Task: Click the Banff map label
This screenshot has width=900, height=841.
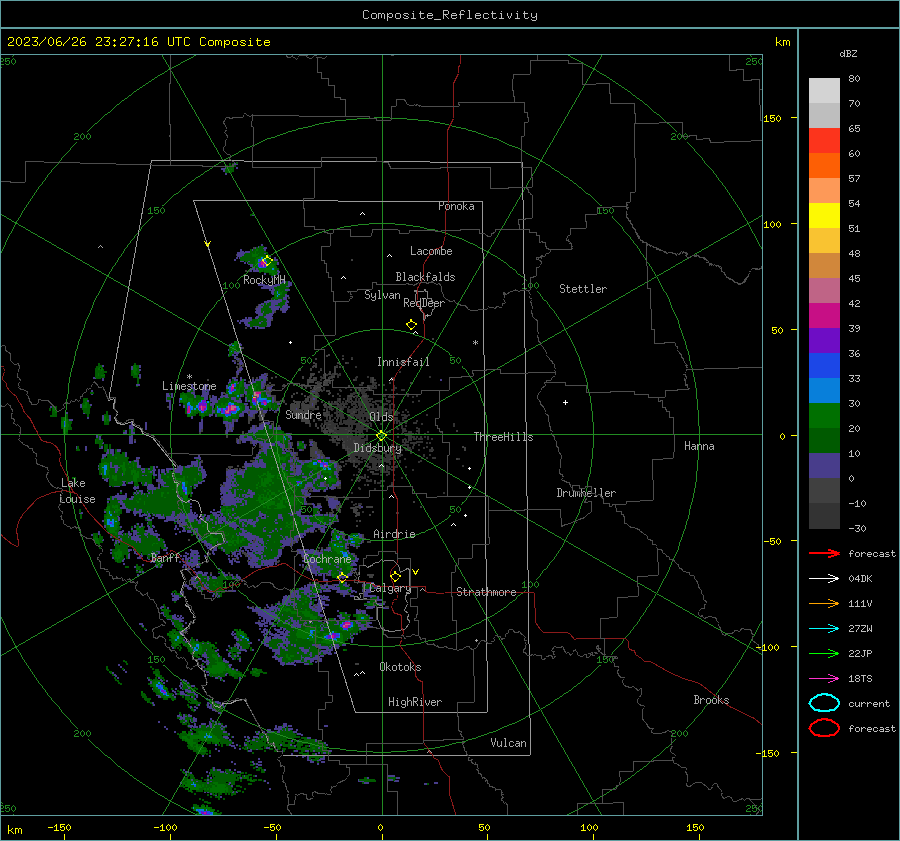Action: pos(165,557)
